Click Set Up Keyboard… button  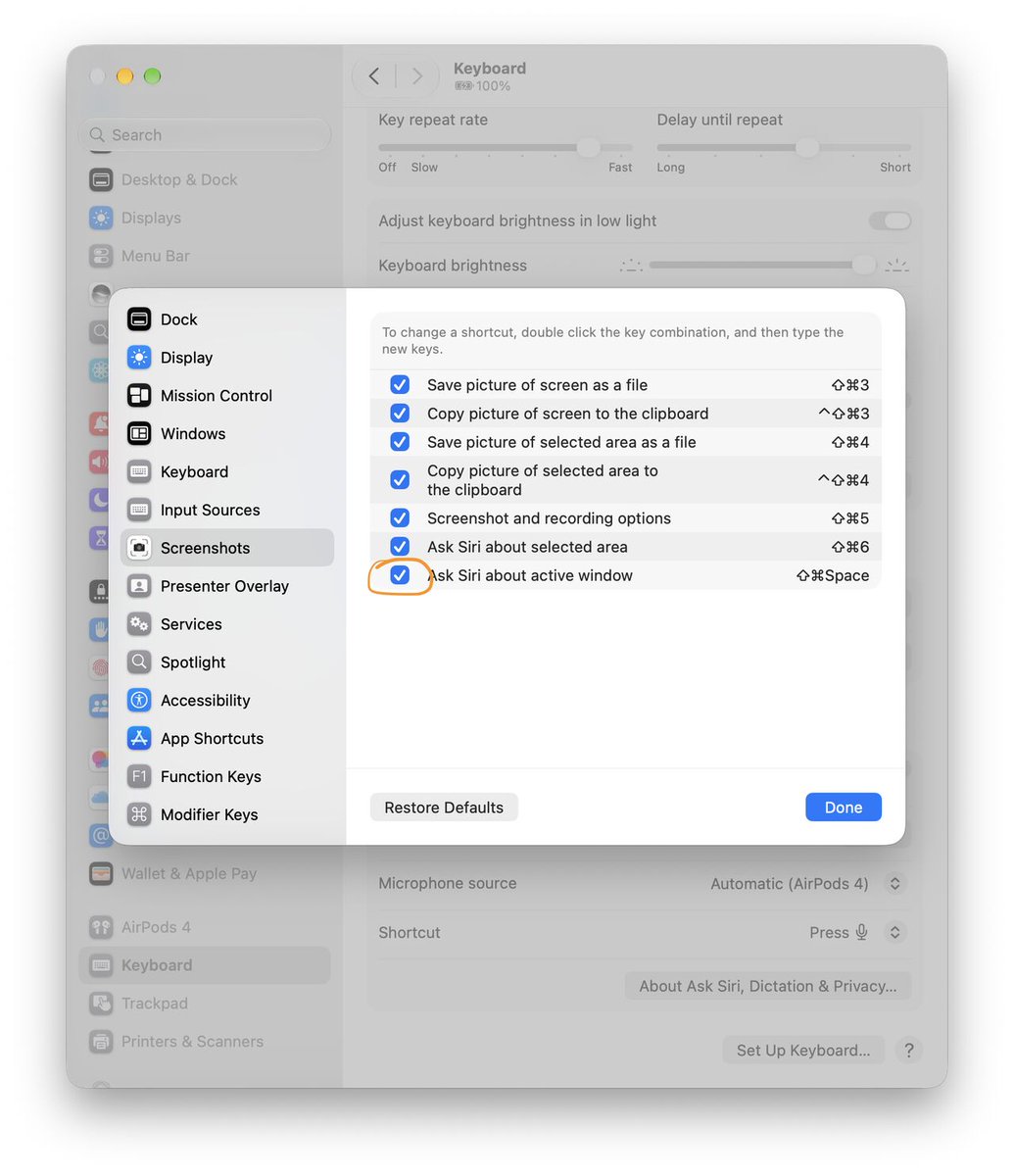(x=803, y=1051)
